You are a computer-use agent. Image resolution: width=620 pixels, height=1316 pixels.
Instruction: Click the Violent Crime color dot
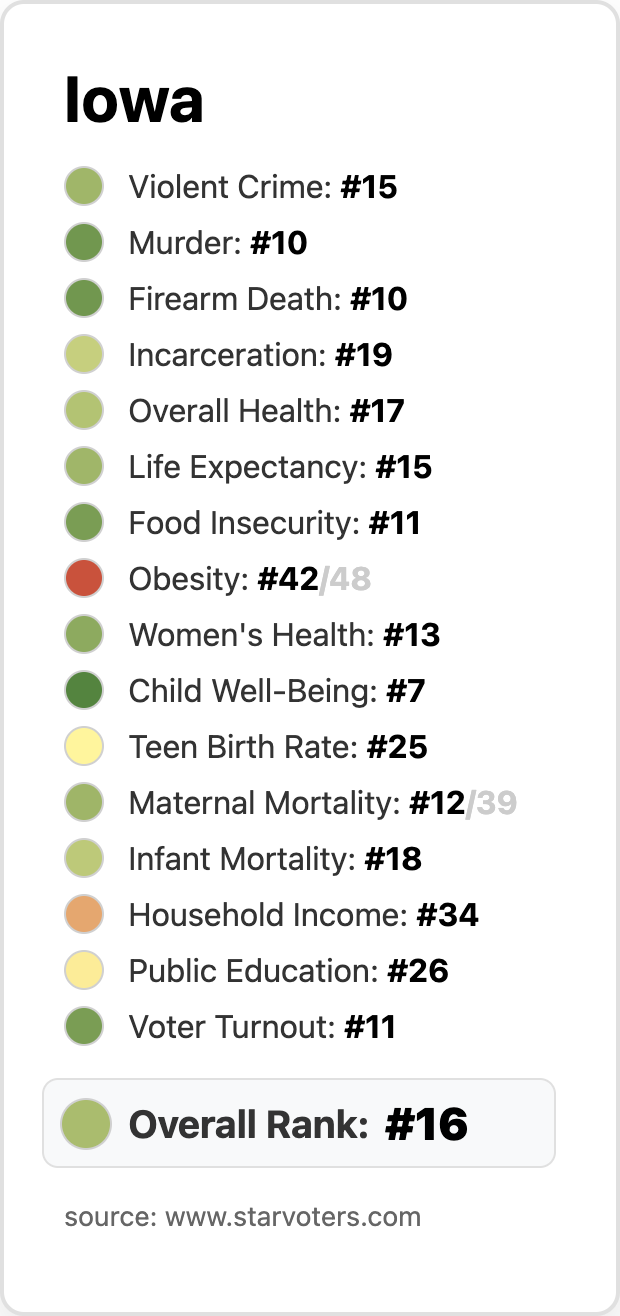84,187
